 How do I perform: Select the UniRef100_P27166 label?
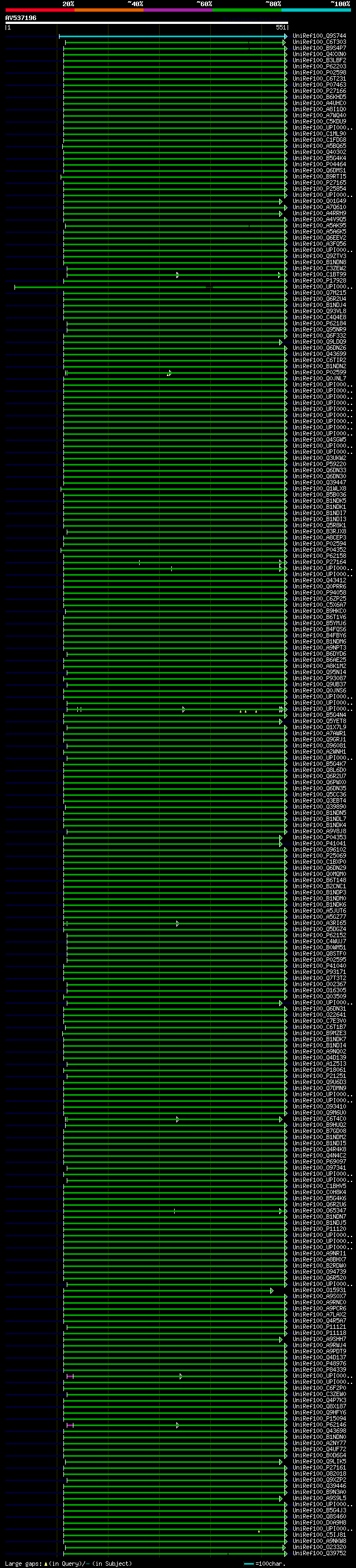(x=319, y=91)
